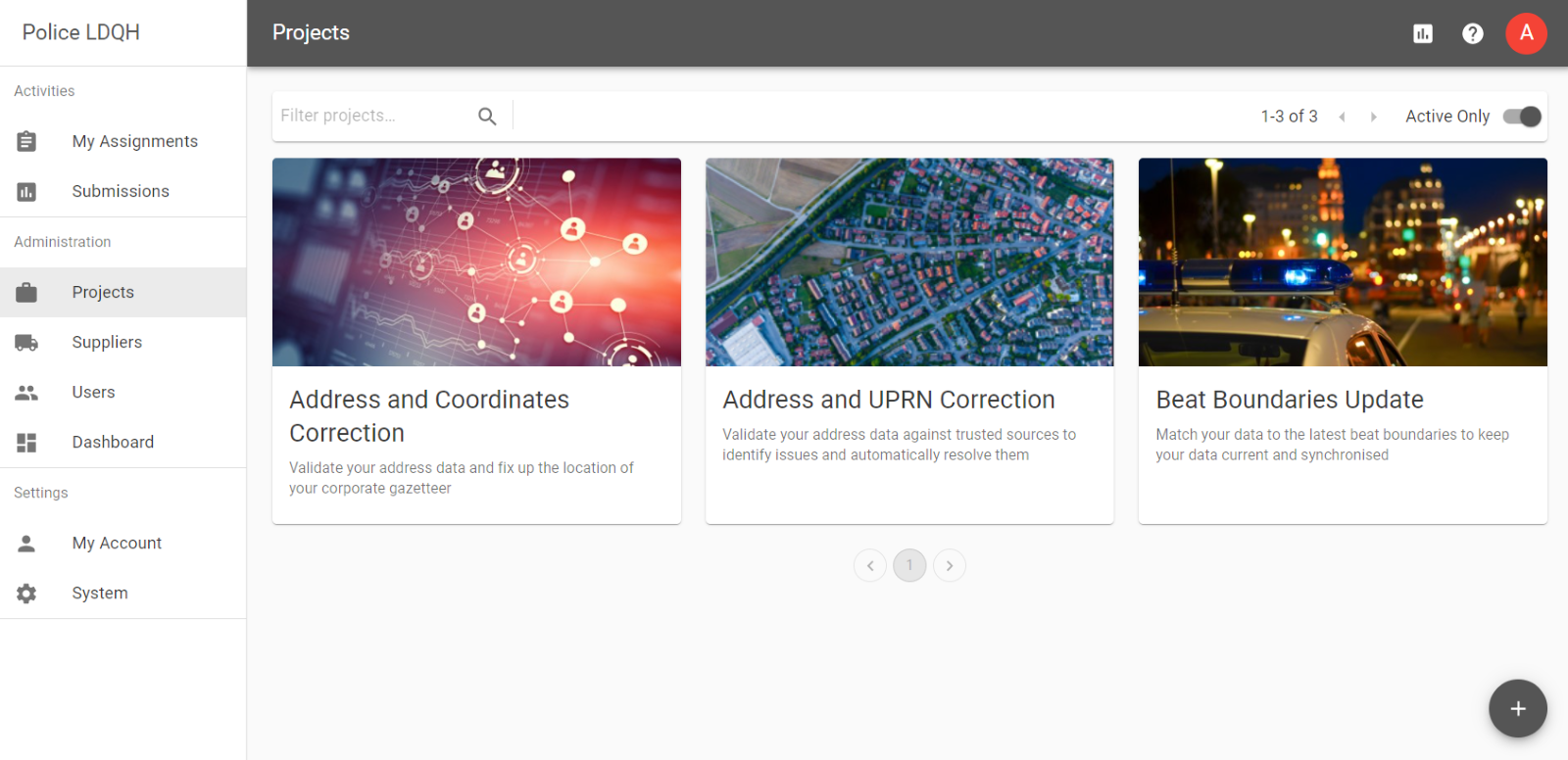Click the System gear icon
1568x760 pixels.
tap(26, 594)
